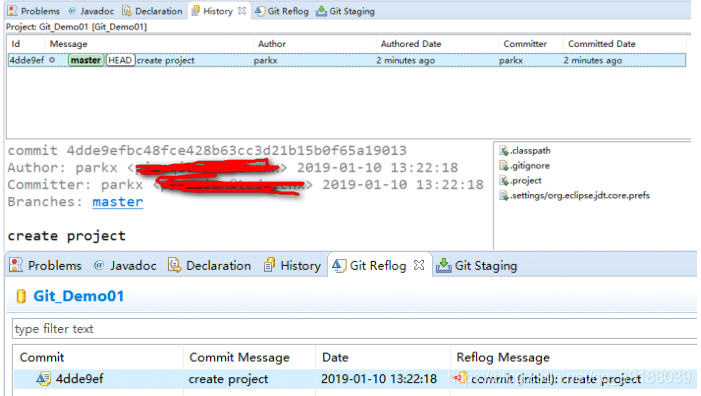Select .gitignore in changed files list
The height and width of the screenshot is (396, 701).
pos(530,165)
